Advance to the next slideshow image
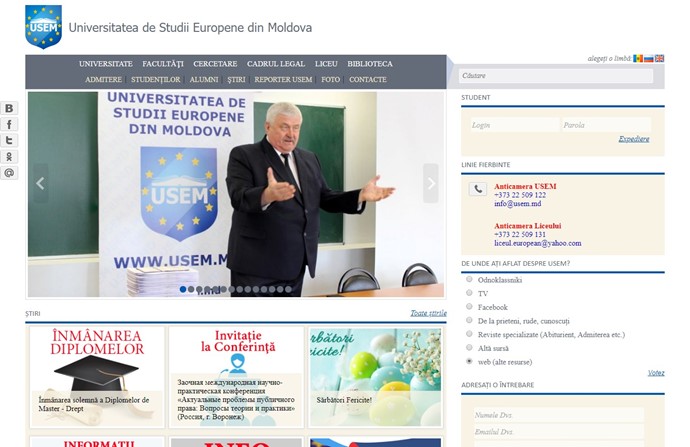The width and height of the screenshot is (690, 447). 431,183
